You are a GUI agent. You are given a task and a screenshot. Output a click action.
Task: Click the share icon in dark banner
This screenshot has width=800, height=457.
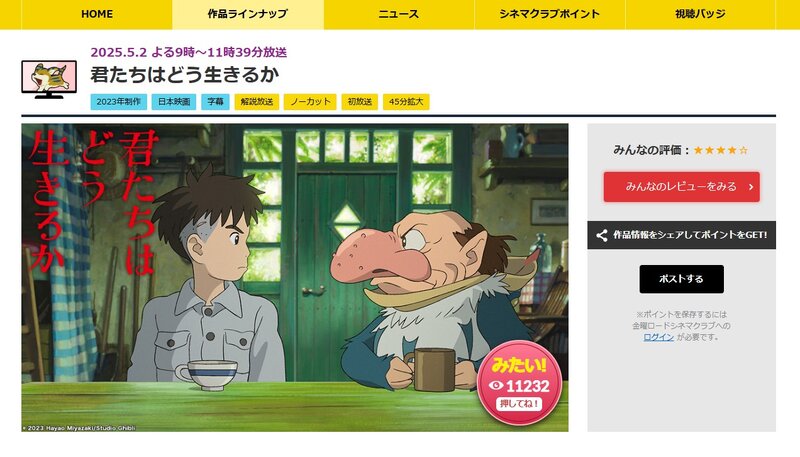pyautogui.click(x=602, y=235)
